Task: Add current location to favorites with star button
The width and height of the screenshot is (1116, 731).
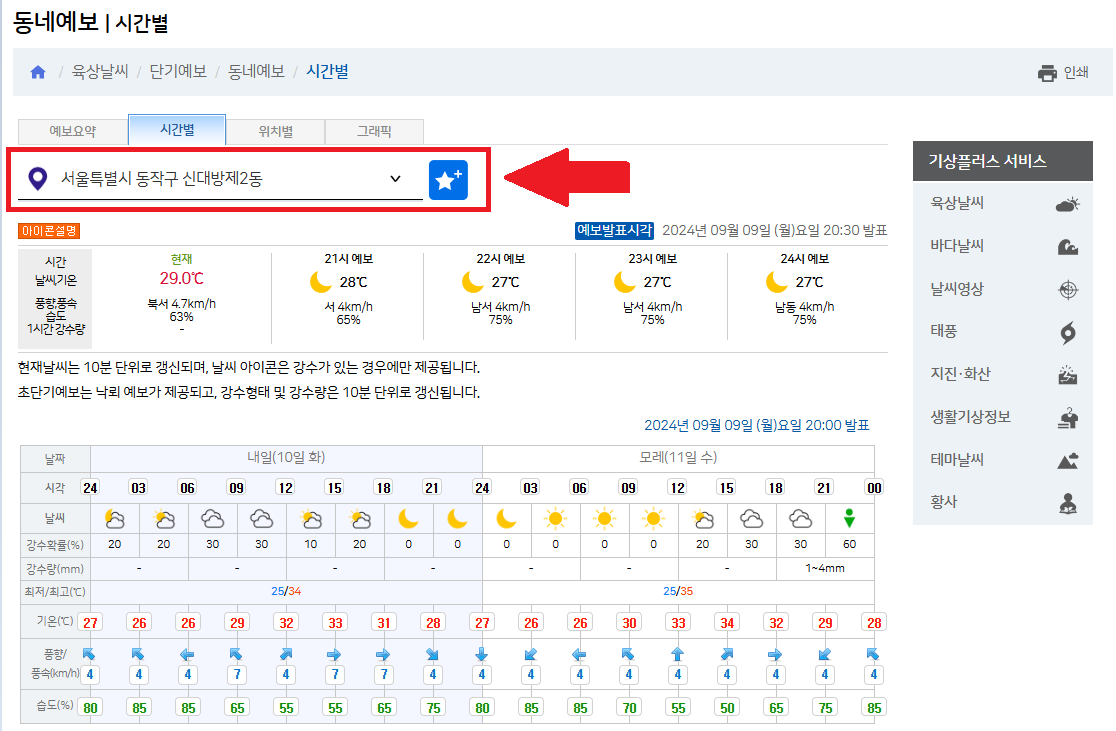Action: click(447, 179)
